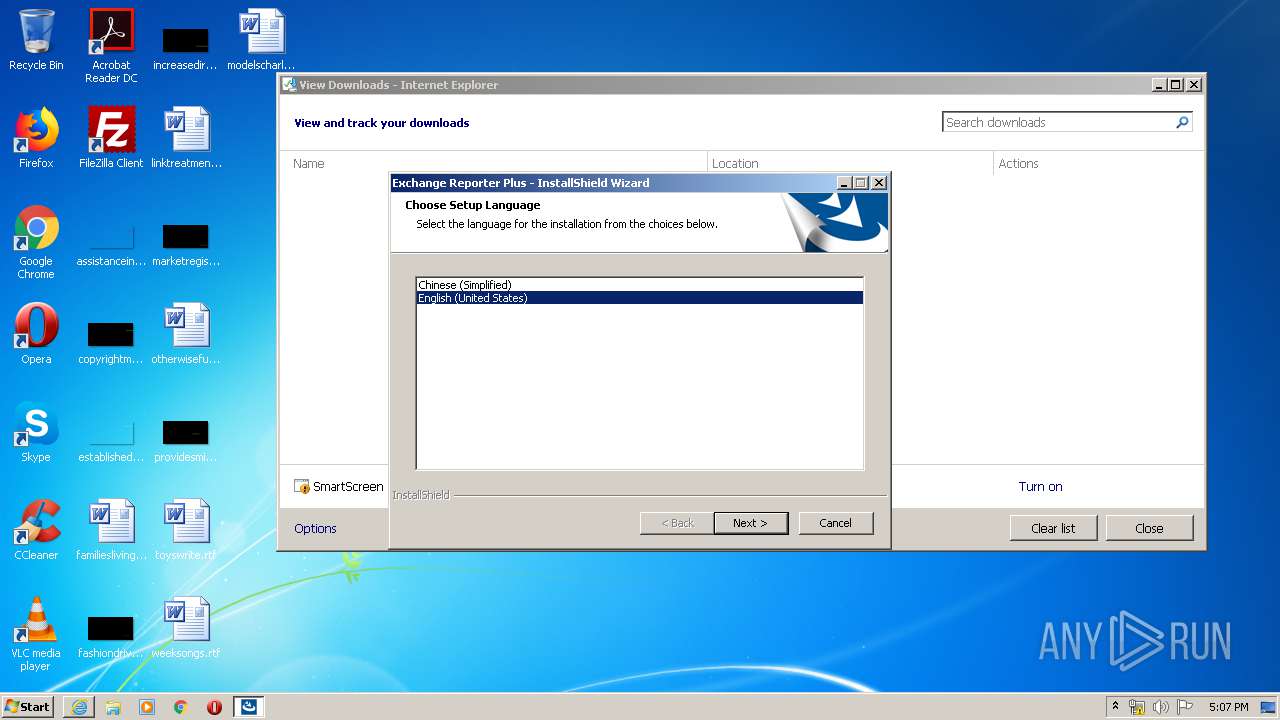The image size is (1280, 720).
Task: Click the SmartScreen Turn on link
Action: click(1040, 487)
